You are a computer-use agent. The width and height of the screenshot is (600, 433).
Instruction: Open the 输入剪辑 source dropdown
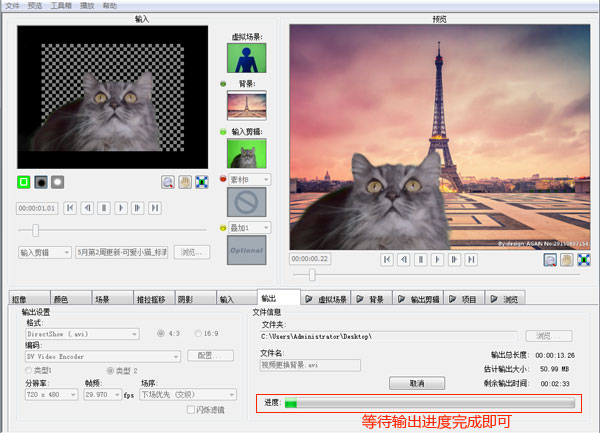click(x=45, y=252)
